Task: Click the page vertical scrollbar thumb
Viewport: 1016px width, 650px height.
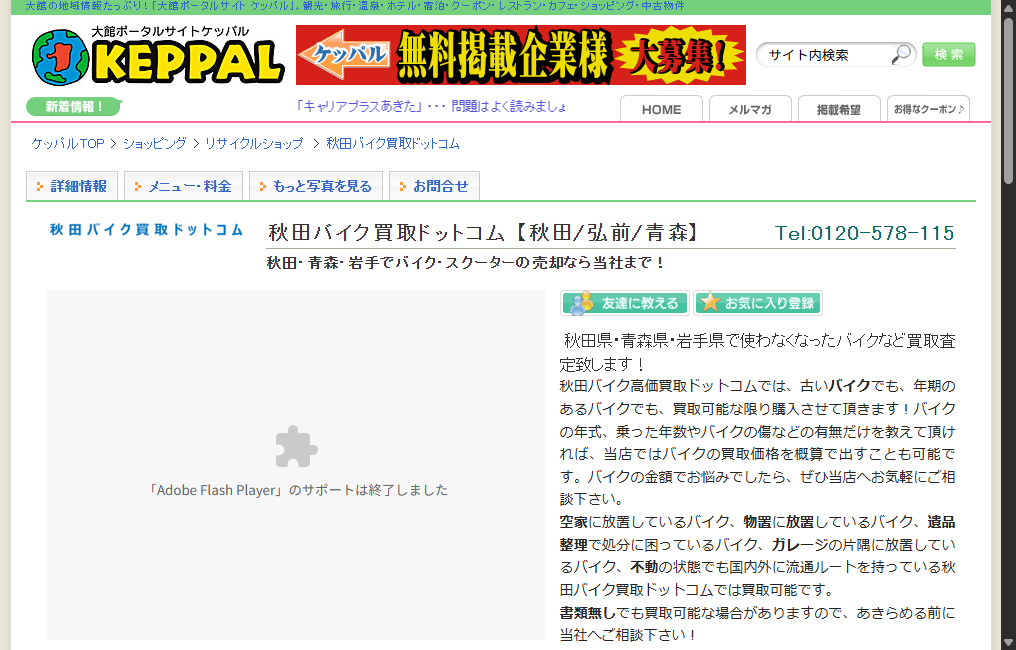Action: coord(1008,100)
